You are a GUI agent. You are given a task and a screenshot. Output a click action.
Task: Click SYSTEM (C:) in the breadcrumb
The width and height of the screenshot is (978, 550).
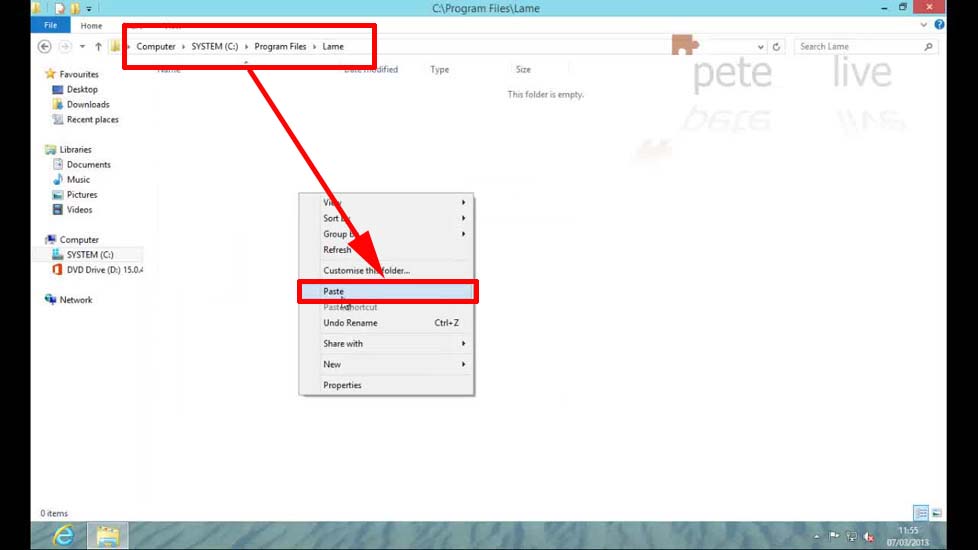tap(215, 46)
